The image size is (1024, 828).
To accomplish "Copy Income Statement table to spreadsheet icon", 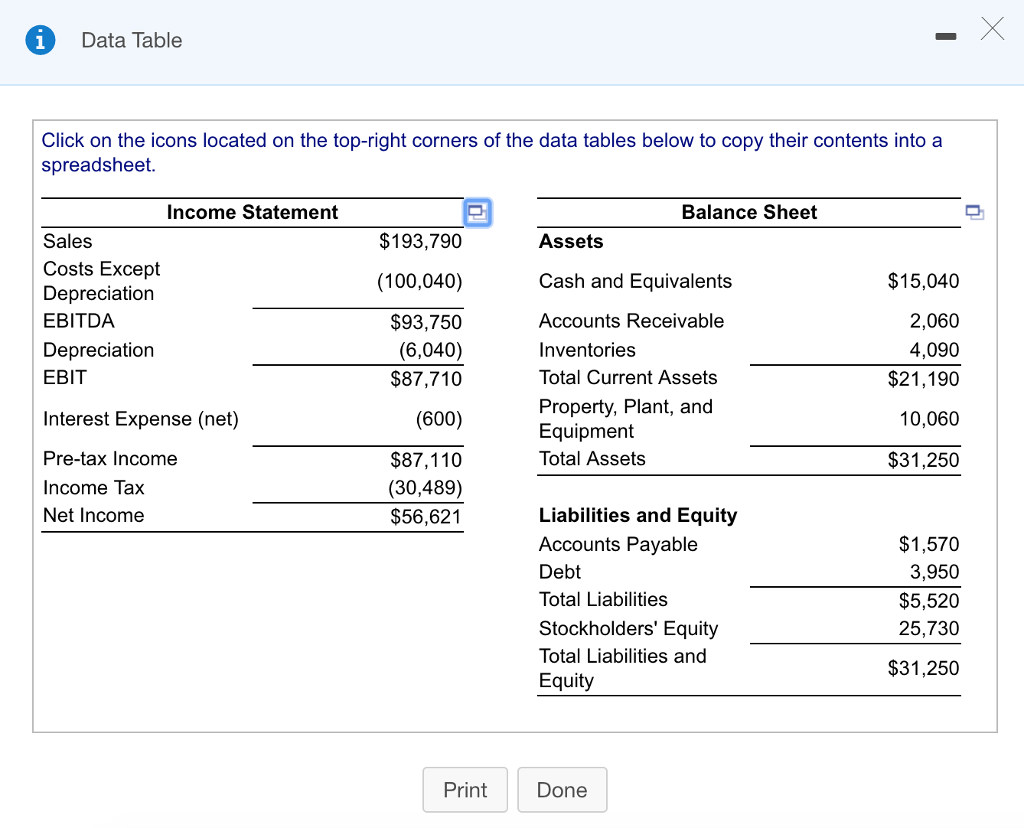I will pyautogui.click(x=477, y=212).
